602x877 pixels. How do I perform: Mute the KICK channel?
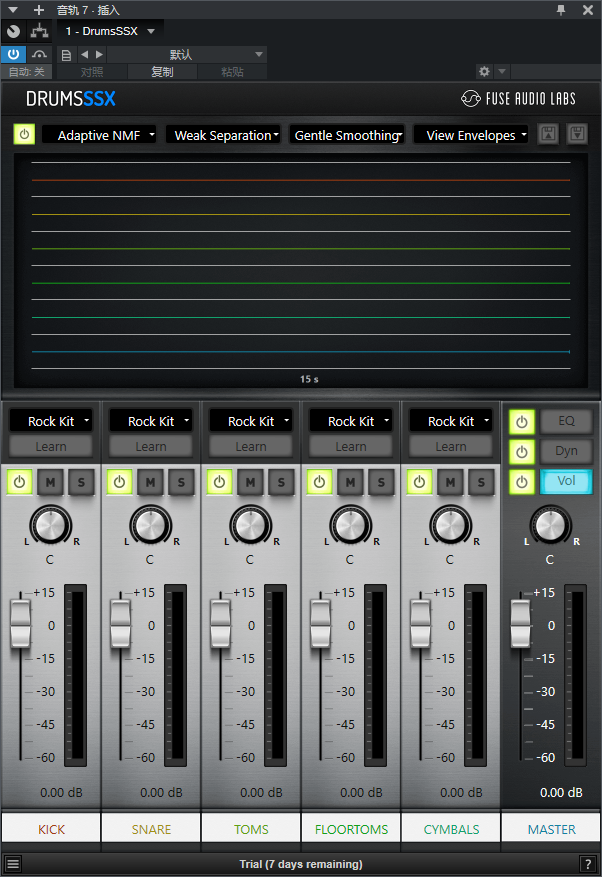click(x=50, y=482)
